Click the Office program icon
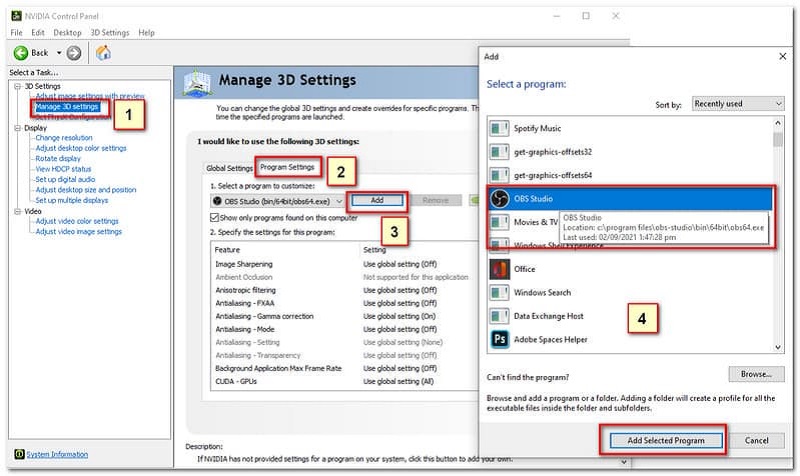Viewport: 800px width, 476px height. [499, 269]
